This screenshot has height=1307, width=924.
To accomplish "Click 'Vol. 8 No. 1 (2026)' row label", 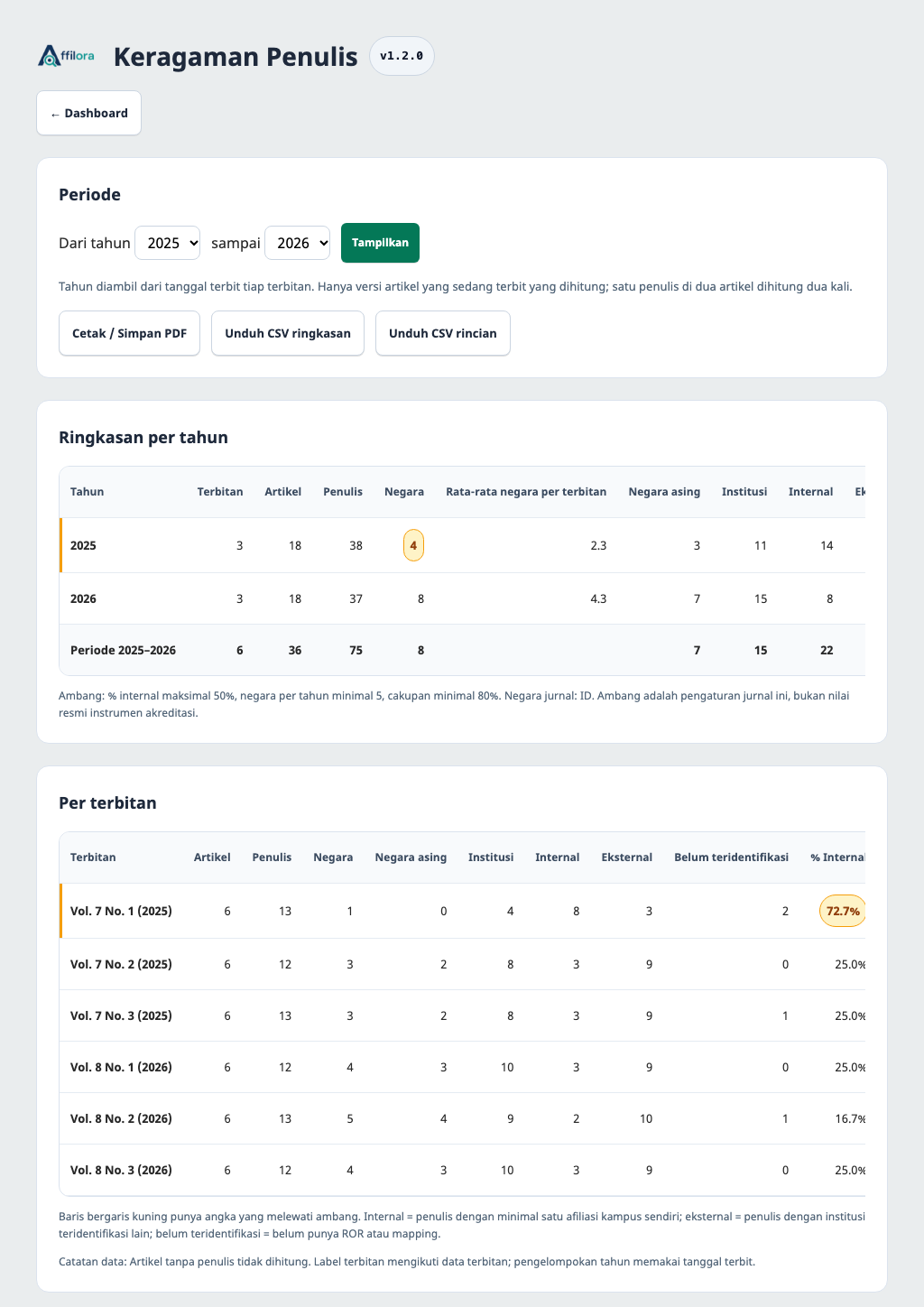I will pyautogui.click(x=121, y=1067).
